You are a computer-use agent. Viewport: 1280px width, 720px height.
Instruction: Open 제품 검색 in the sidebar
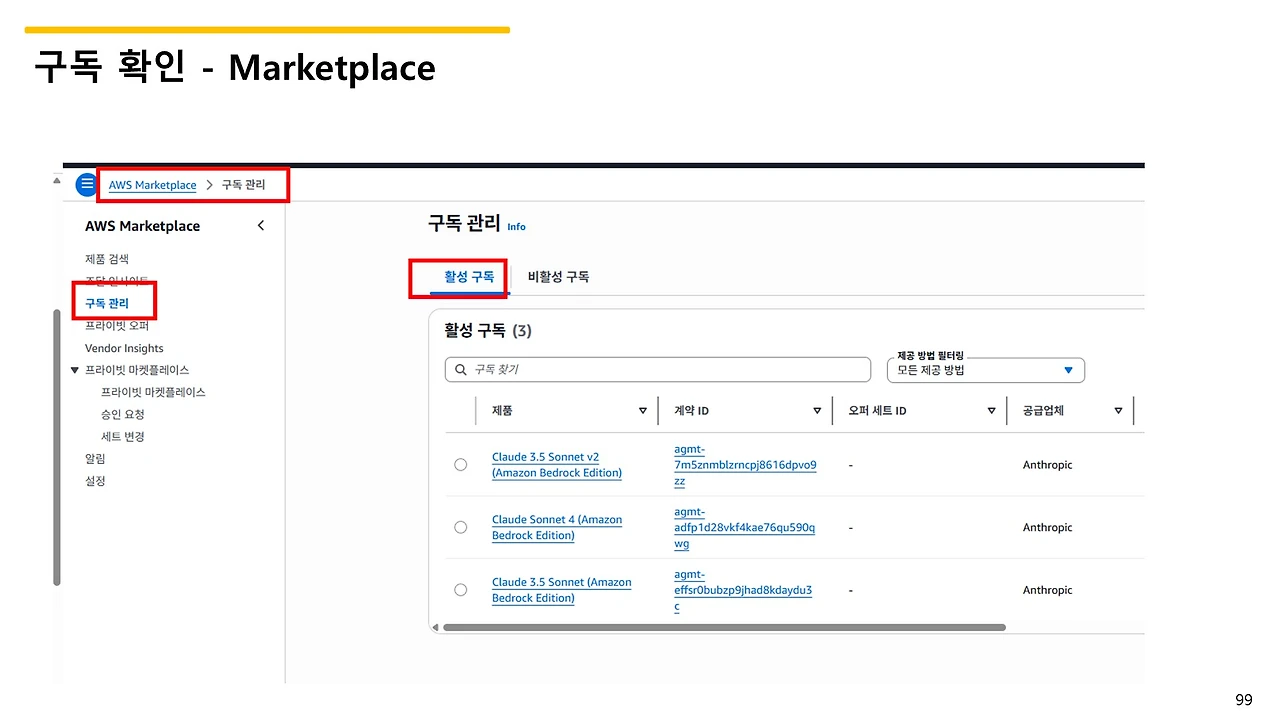click(107, 259)
